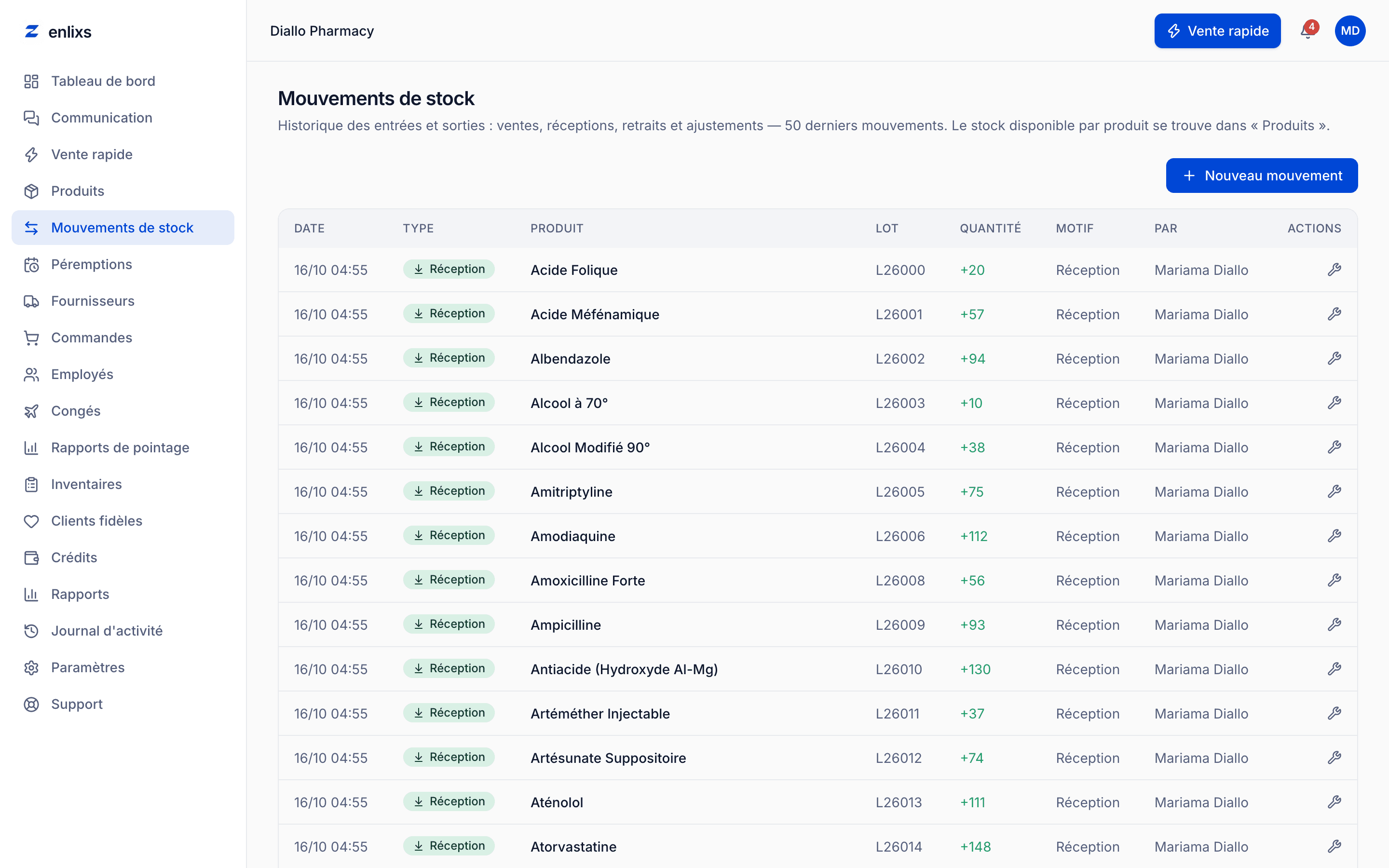The width and height of the screenshot is (1389, 868).
Task: Click the wrench icon for Ampicilline
Action: (x=1334, y=624)
